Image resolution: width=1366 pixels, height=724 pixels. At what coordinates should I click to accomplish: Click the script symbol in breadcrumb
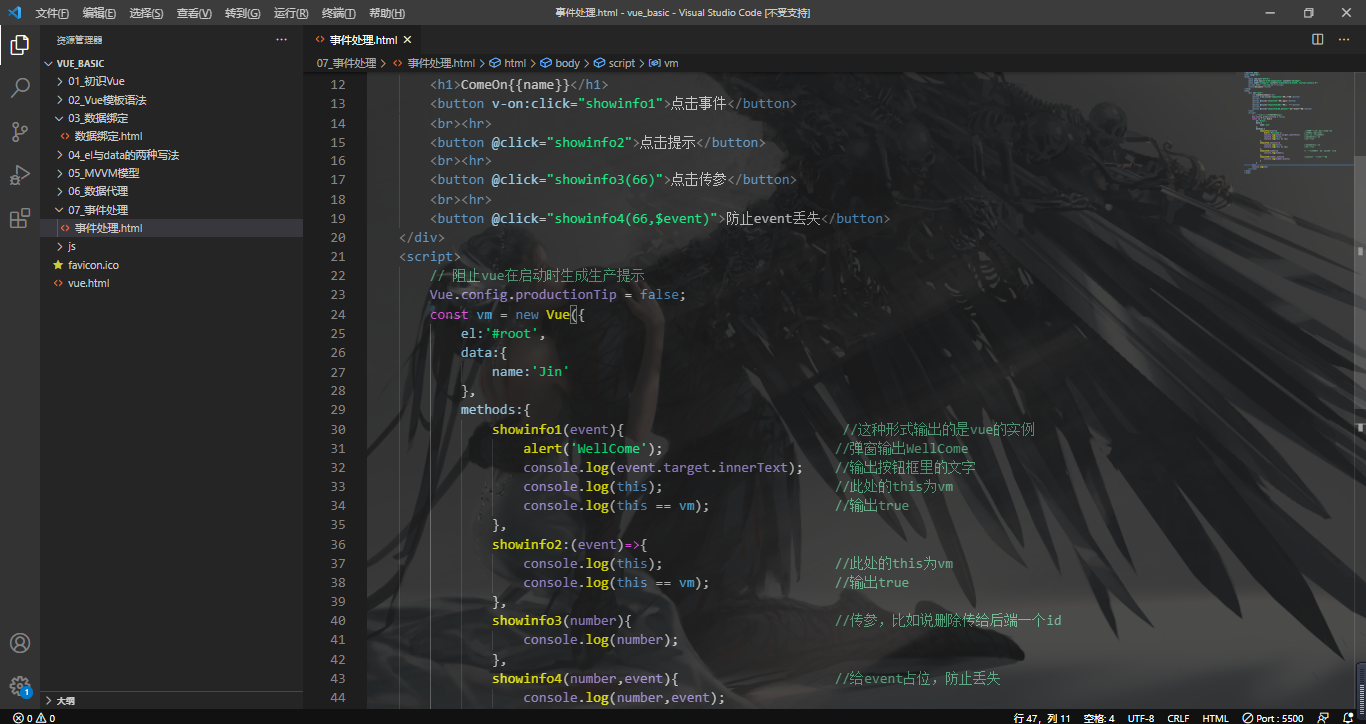click(614, 63)
